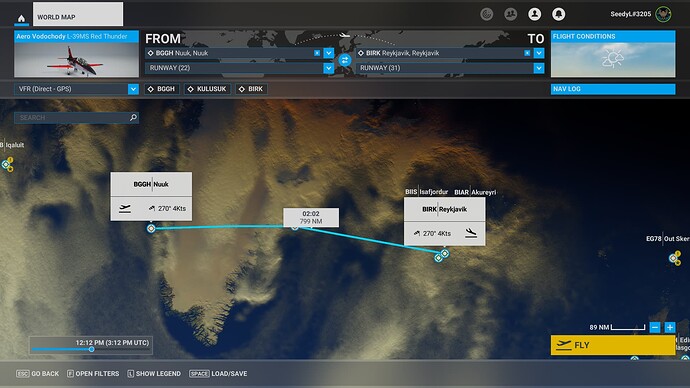
Task: Click the BIAR Akureyri map label
Action: point(475,192)
